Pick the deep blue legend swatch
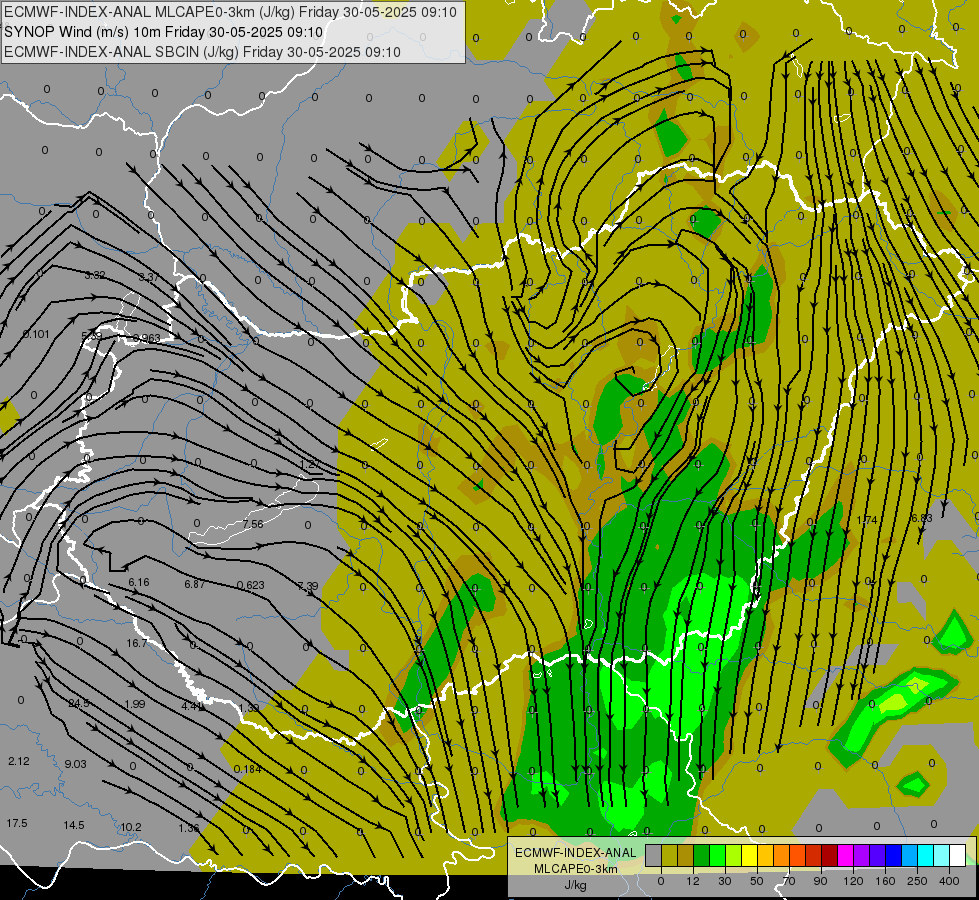 tap(893, 855)
